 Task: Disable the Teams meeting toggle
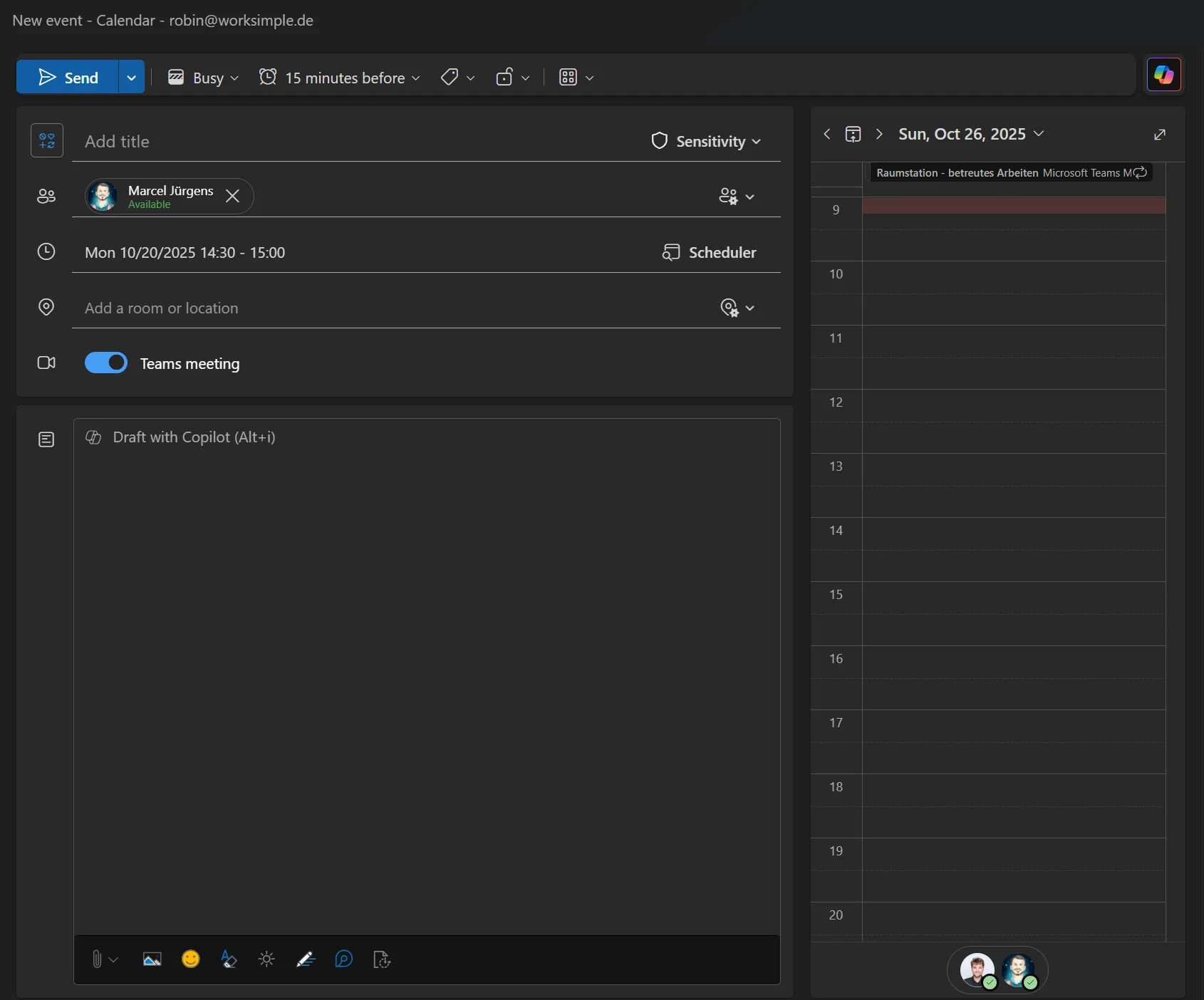click(x=106, y=363)
